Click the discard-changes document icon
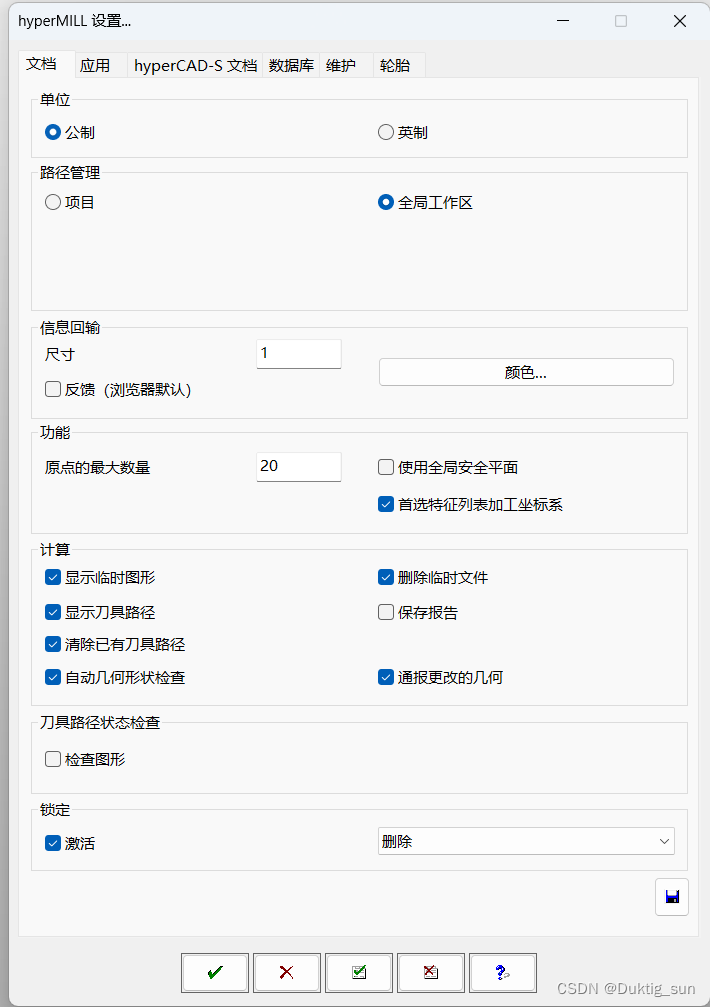The width and height of the screenshot is (710, 1007). pos(430,972)
